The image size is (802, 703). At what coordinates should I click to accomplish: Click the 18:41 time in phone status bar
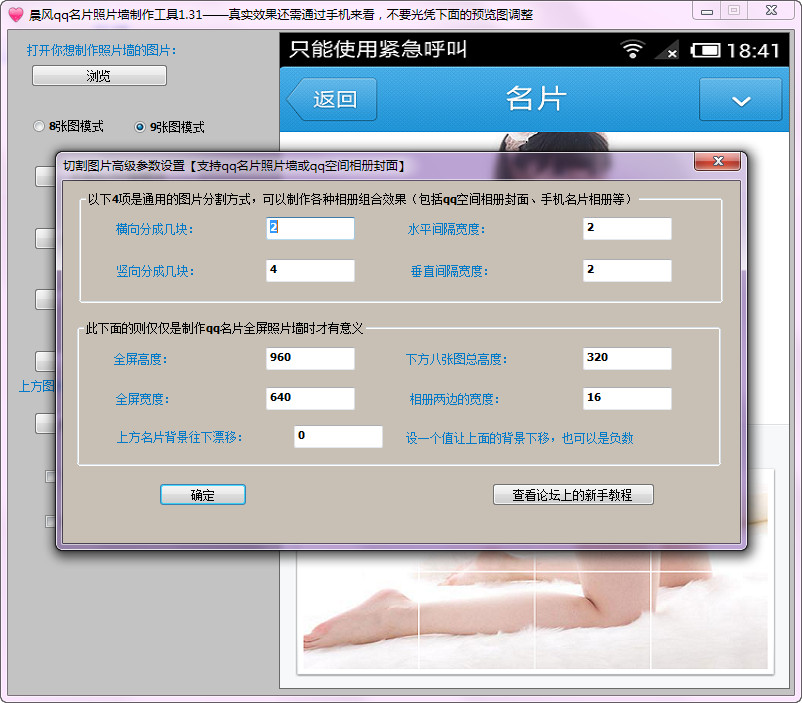click(x=753, y=50)
